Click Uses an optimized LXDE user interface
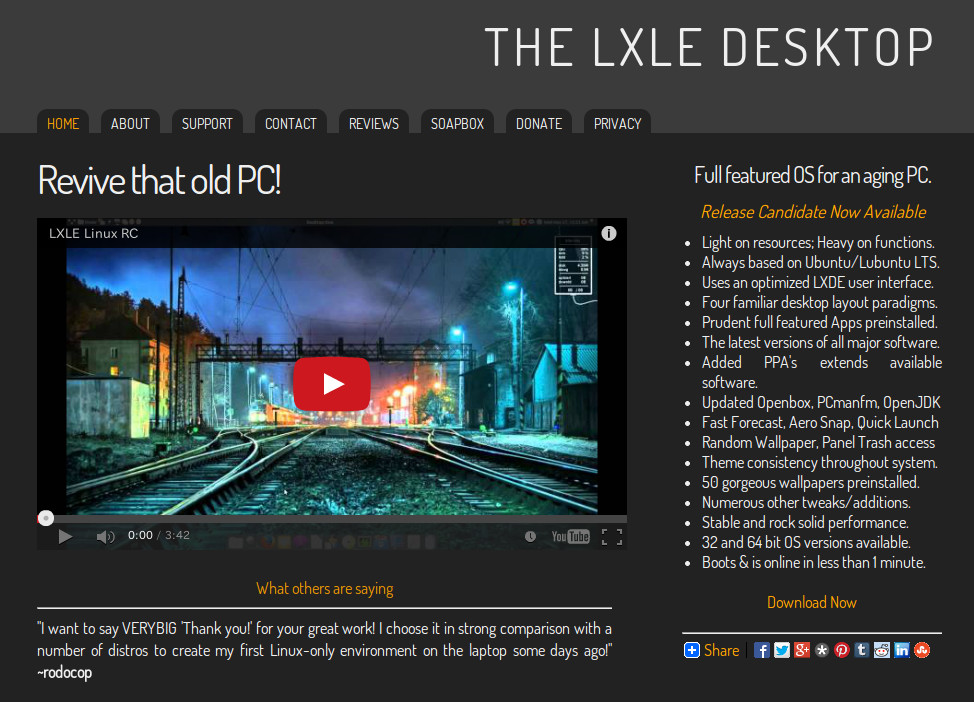The height and width of the screenshot is (702, 974). [x=817, y=282]
